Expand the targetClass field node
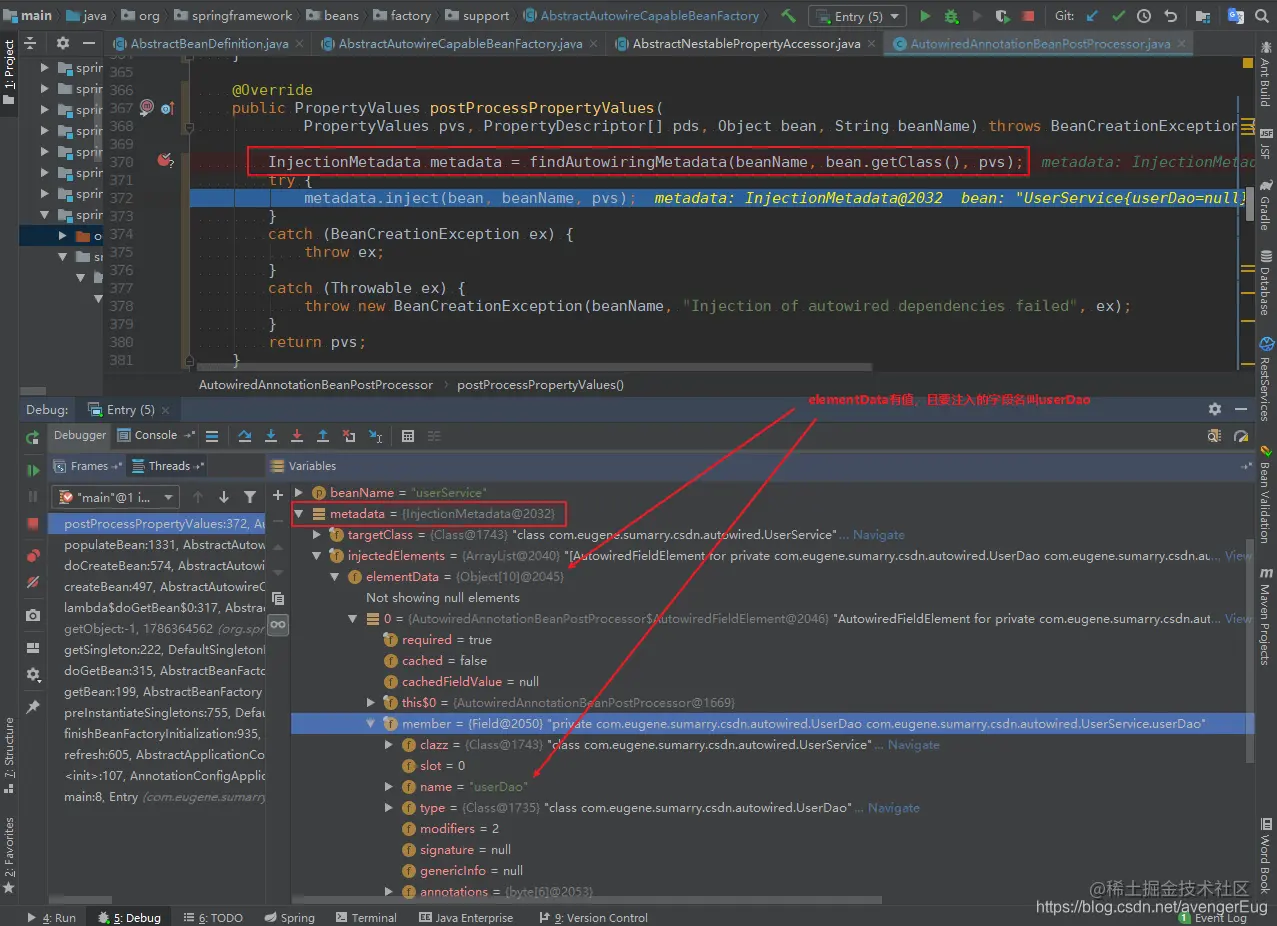Image resolution: width=1277 pixels, height=926 pixels. 317,535
